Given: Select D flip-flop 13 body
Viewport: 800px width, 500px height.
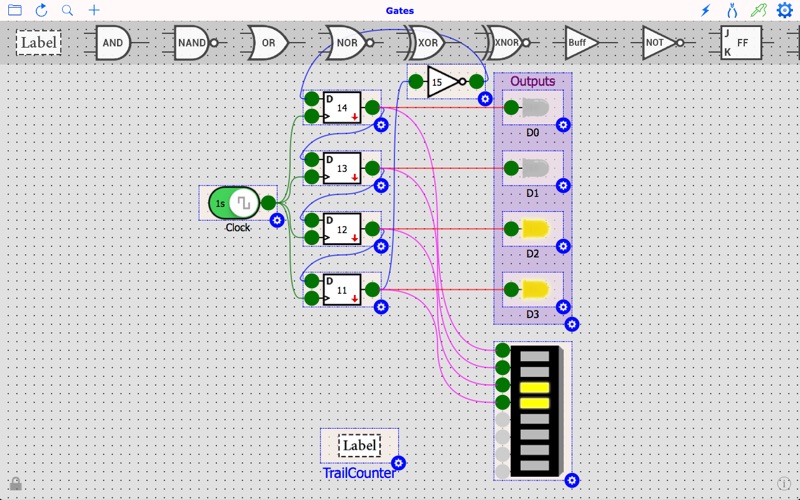Looking at the screenshot, I should [342, 168].
